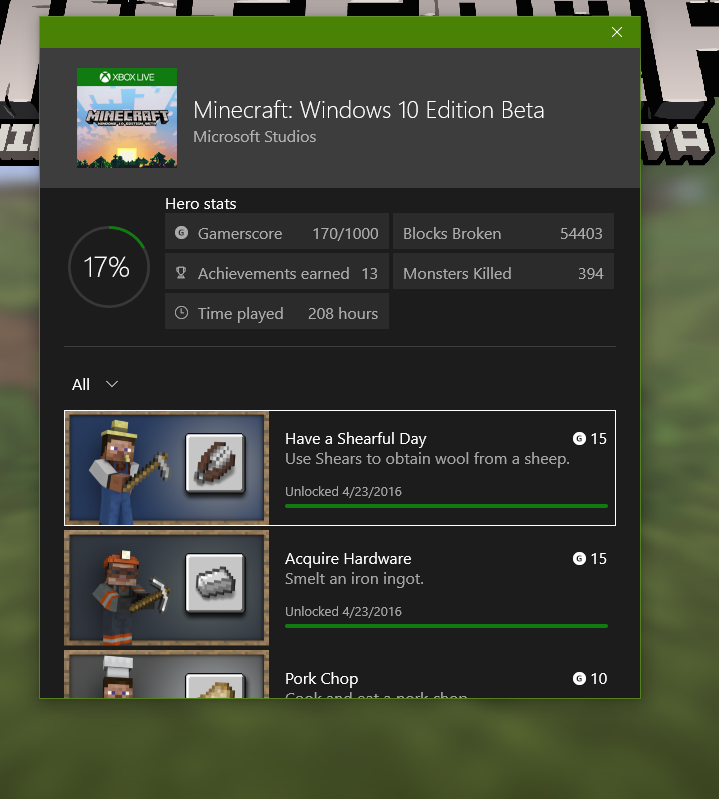
Task: Click the trophy icon beside Achievements earned
Action: coord(181,273)
